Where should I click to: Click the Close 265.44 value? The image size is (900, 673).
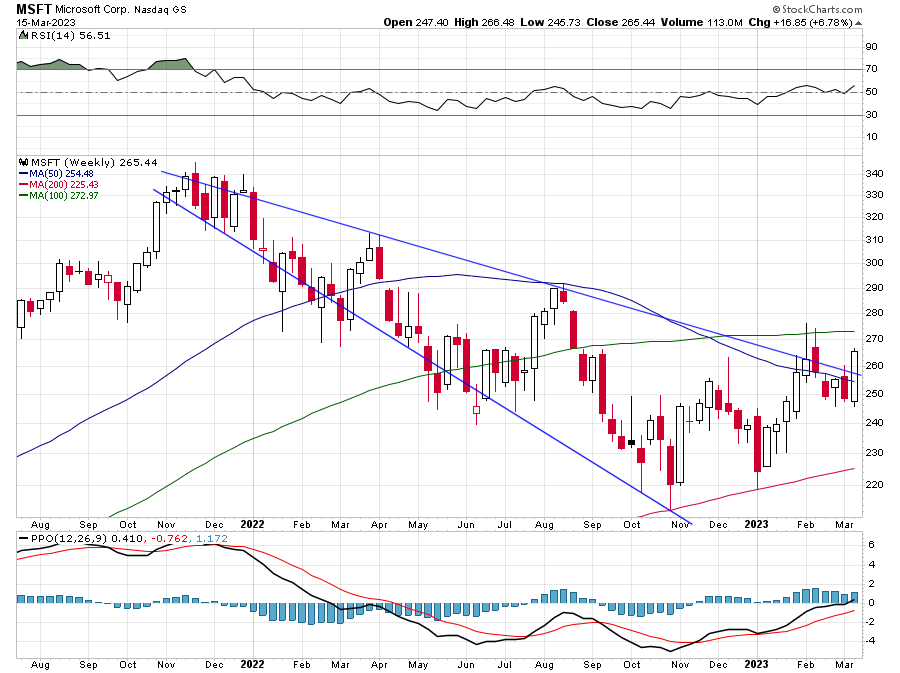click(x=620, y=22)
